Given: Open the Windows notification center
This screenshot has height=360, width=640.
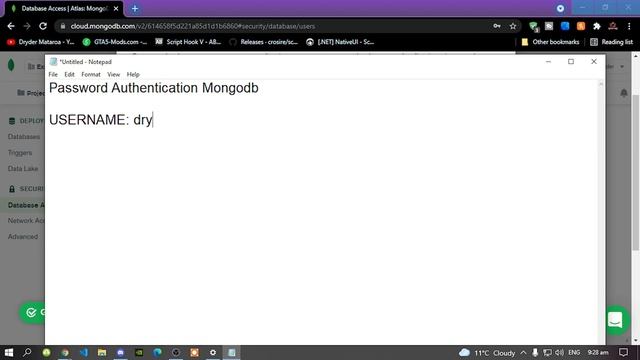Looking at the screenshot, I should pyautogui.click(x=623, y=353).
